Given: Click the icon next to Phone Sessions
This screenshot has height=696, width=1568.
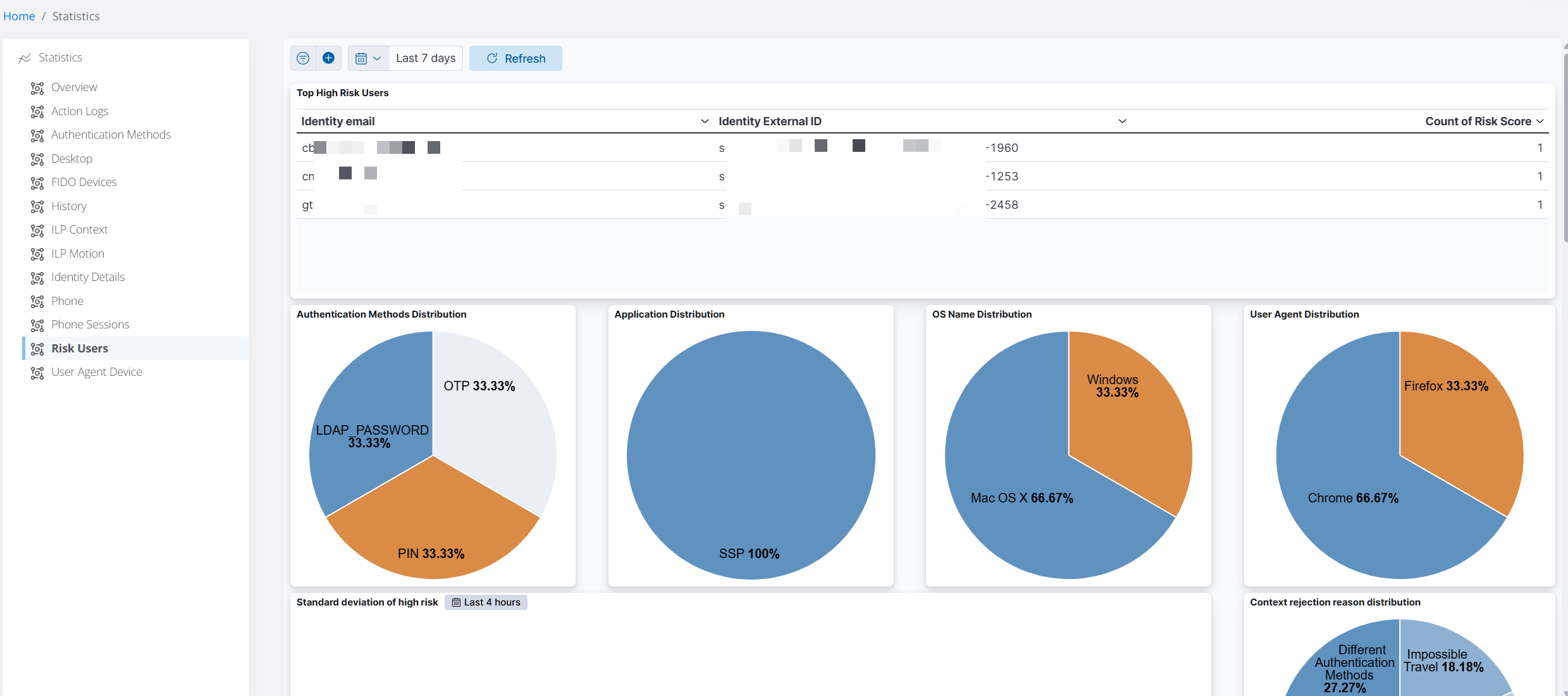Looking at the screenshot, I should tap(37, 325).
